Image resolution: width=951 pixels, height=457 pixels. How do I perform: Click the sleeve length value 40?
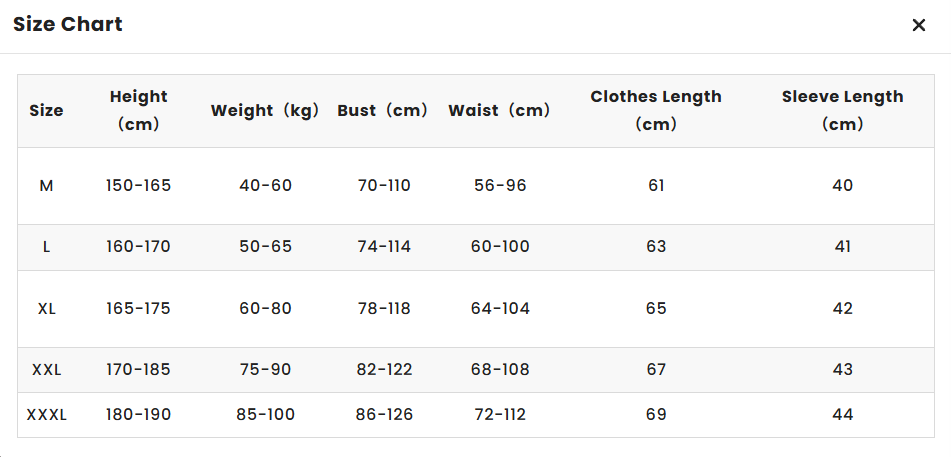coord(842,186)
